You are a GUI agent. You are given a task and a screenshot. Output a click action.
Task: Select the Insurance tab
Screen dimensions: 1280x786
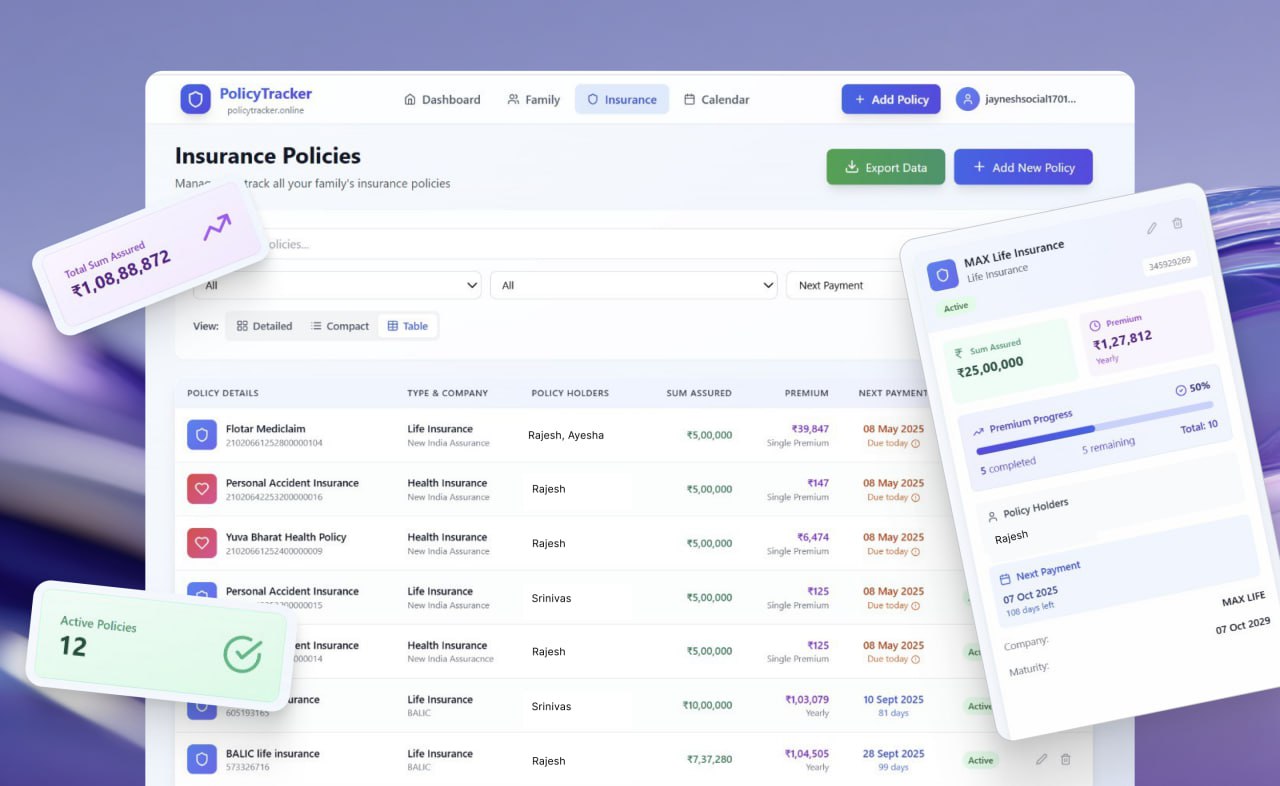click(x=622, y=99)
